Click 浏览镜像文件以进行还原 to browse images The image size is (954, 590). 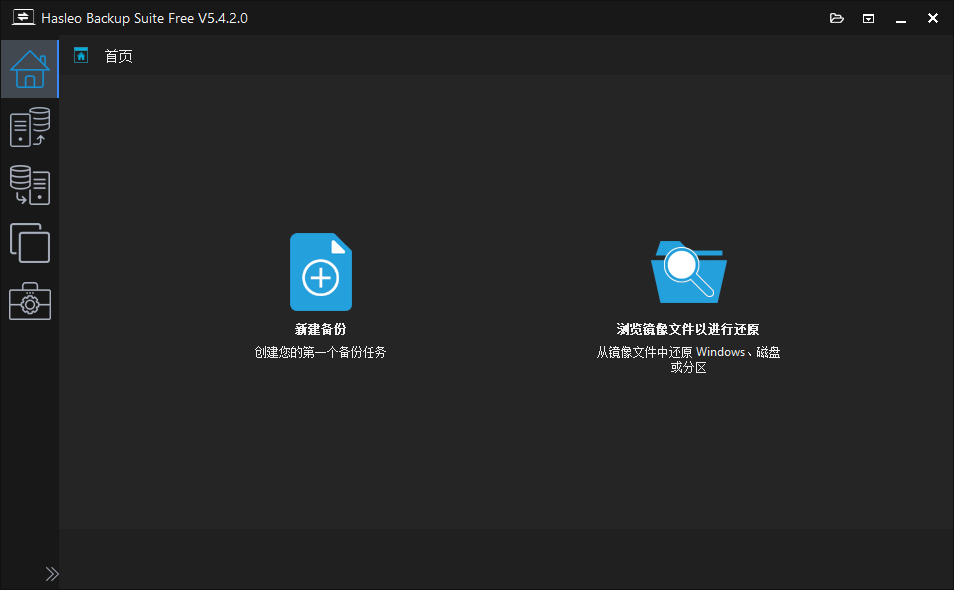click(x=687, y=327)
